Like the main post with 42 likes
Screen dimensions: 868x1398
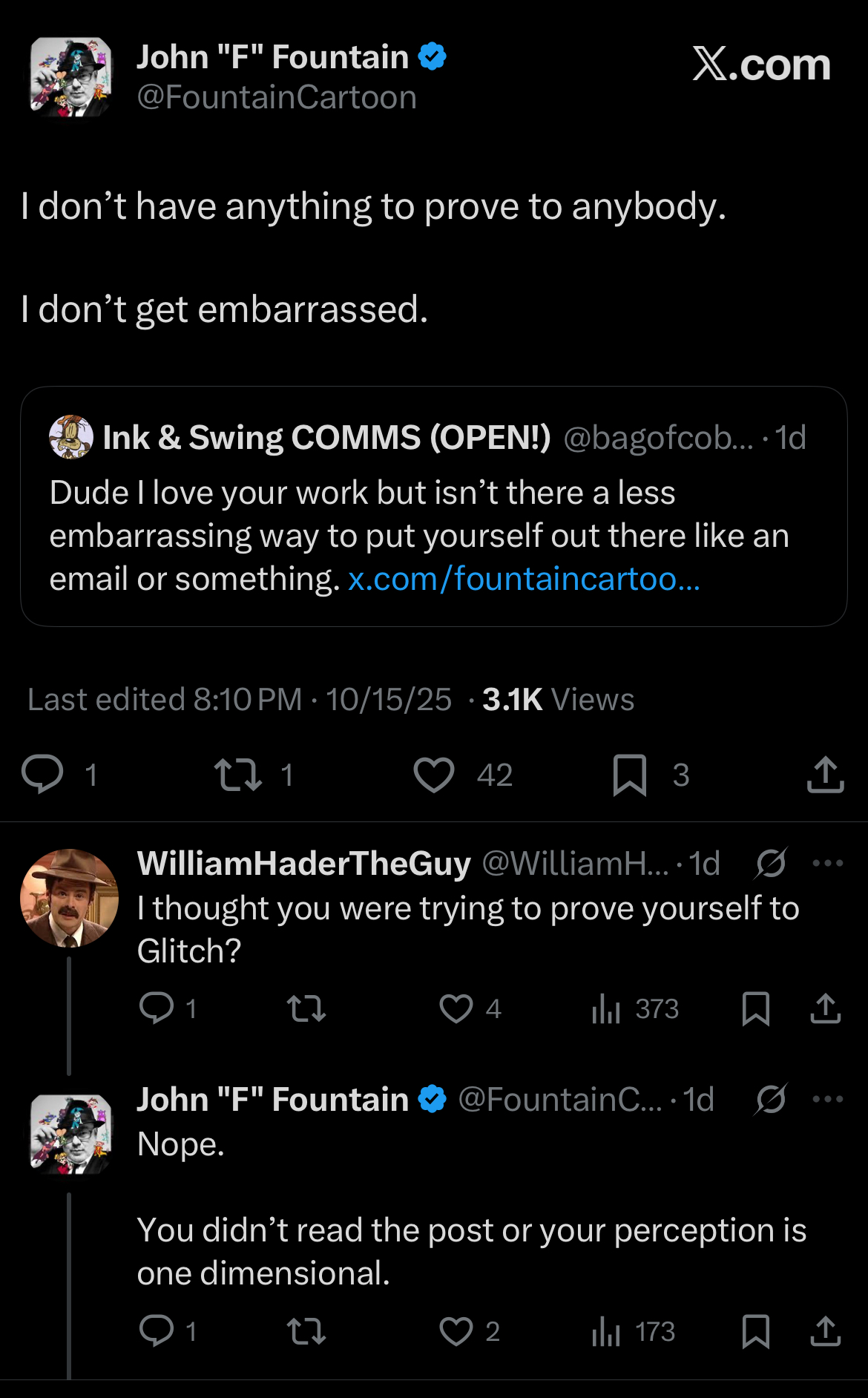click(434, 775)
